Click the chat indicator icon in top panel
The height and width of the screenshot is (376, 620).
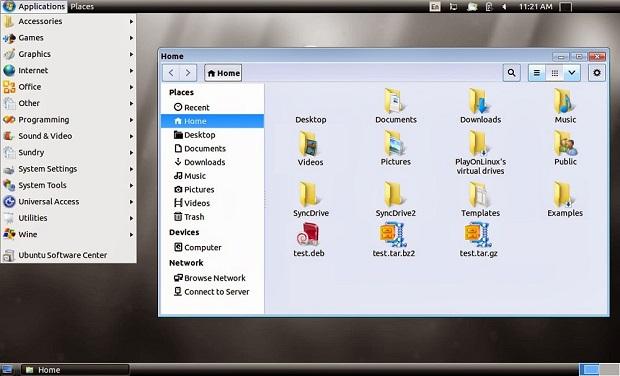tap(471, 7)
